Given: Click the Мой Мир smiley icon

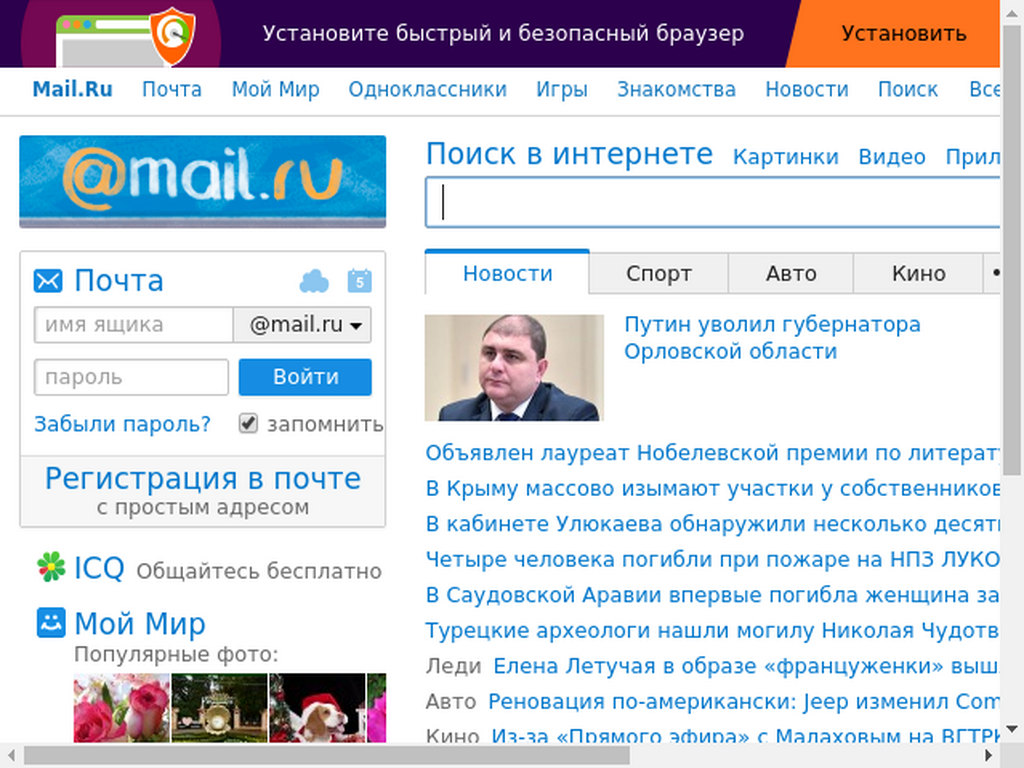Looking at the screenshot, I should pyautogui.click(x=51, y=622).
